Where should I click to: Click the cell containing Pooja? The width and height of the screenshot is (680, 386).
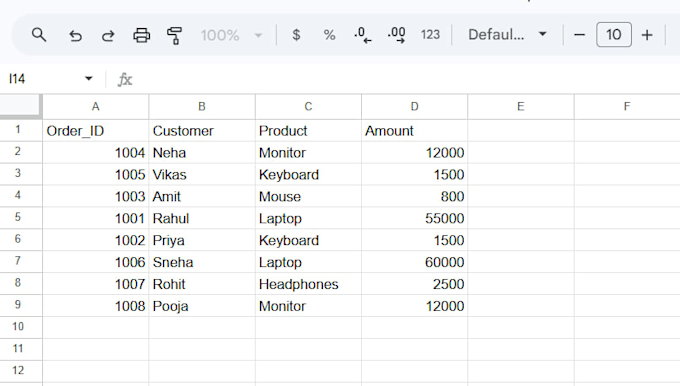[x=202, y=306]
